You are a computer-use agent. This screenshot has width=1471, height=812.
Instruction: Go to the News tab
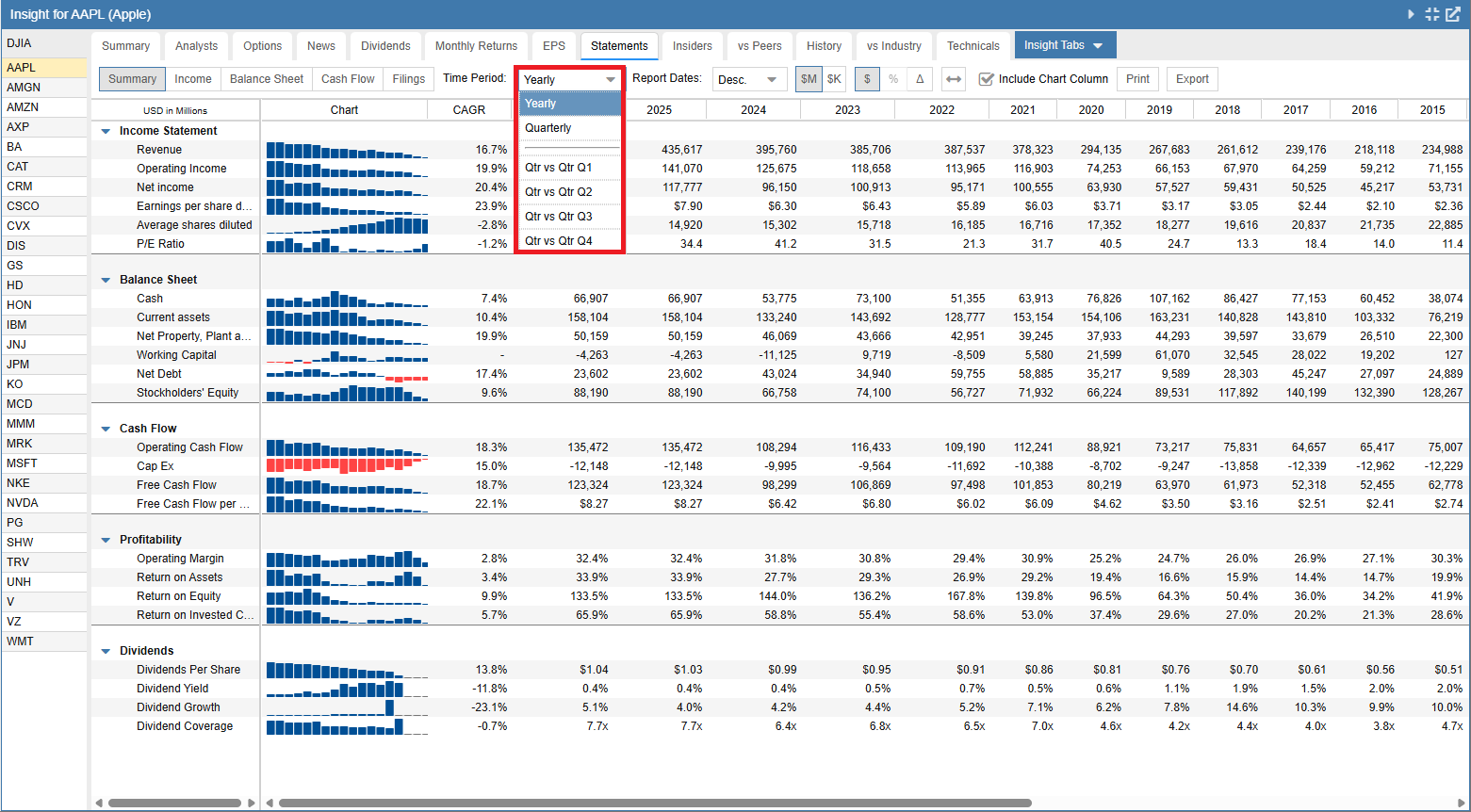(321, 46)
